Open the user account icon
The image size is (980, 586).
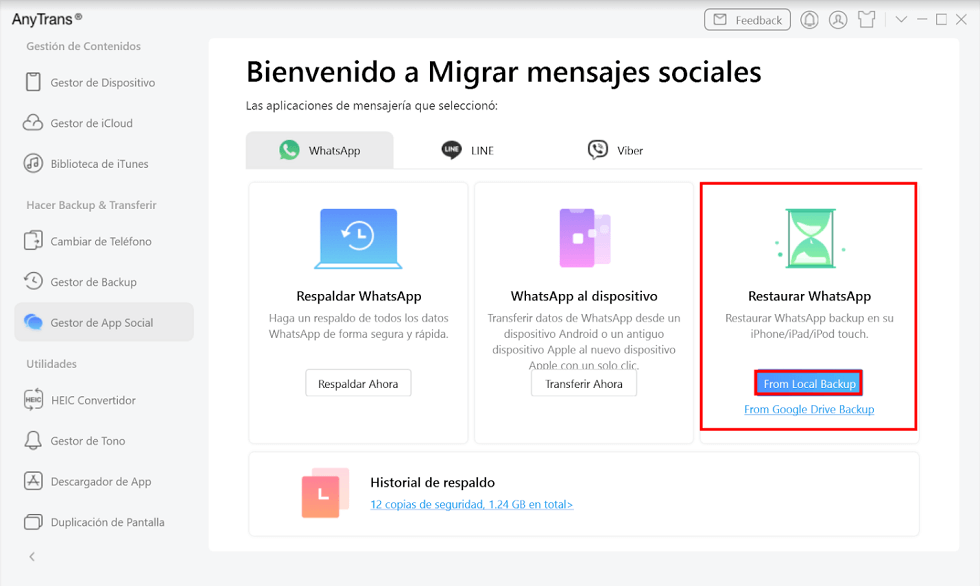838,20
